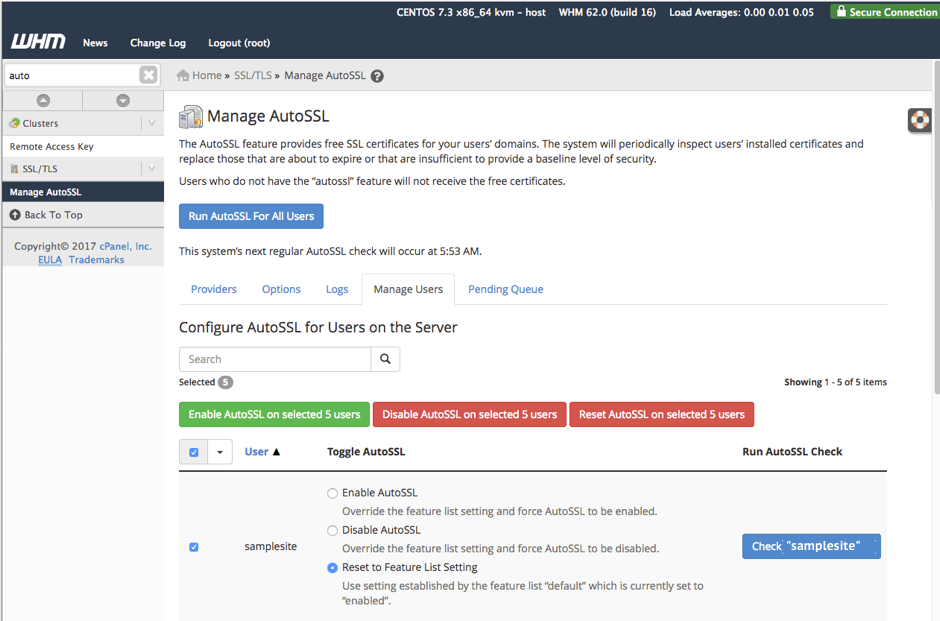Toggle the select-all users checkbox
The height and width of the screenshot is (621, 940).
194,452
